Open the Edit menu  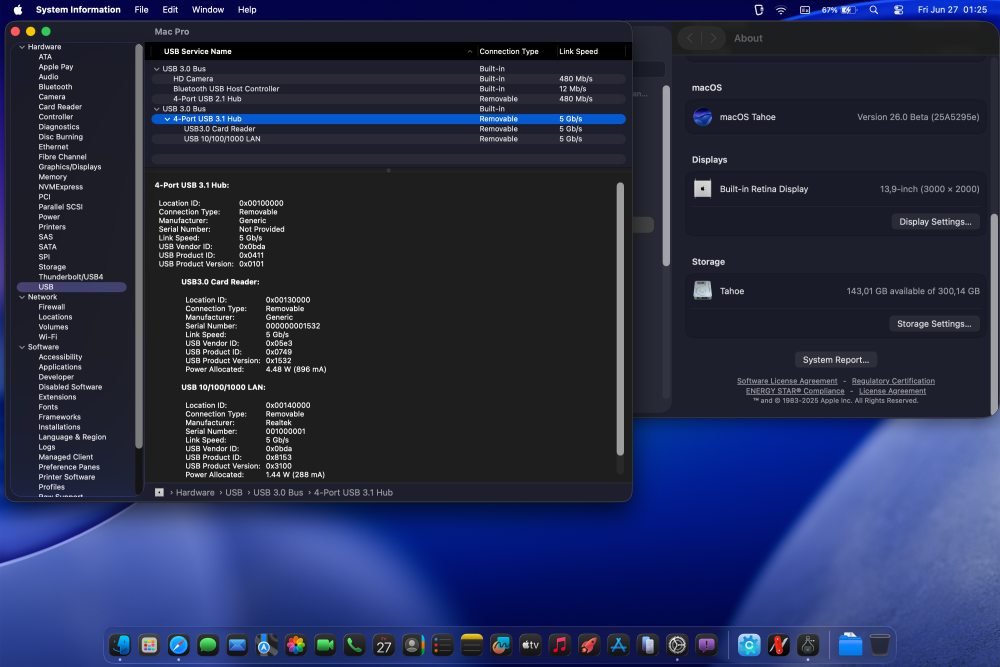(170, 10)
